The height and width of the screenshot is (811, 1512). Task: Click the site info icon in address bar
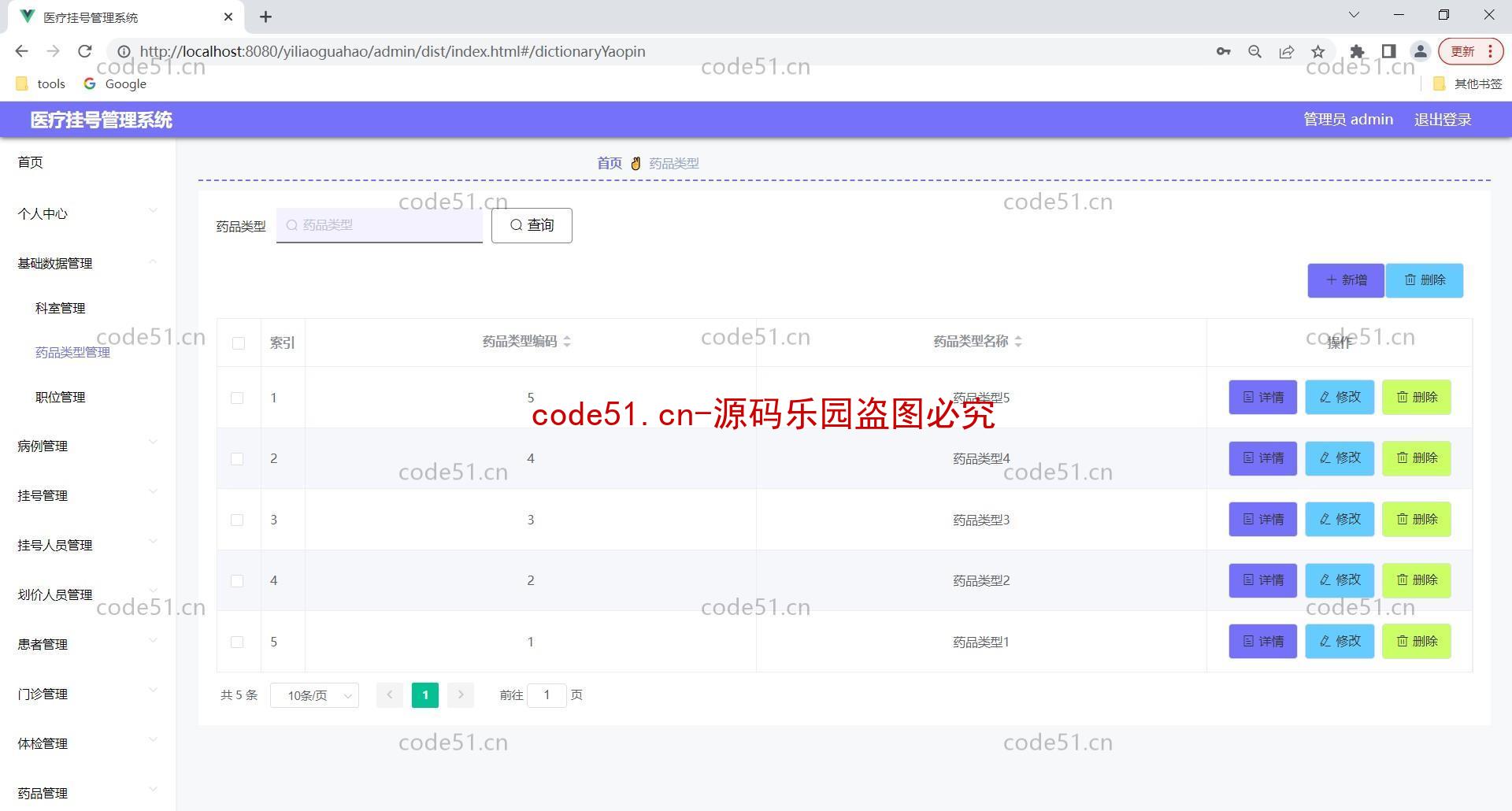[124, 51]
